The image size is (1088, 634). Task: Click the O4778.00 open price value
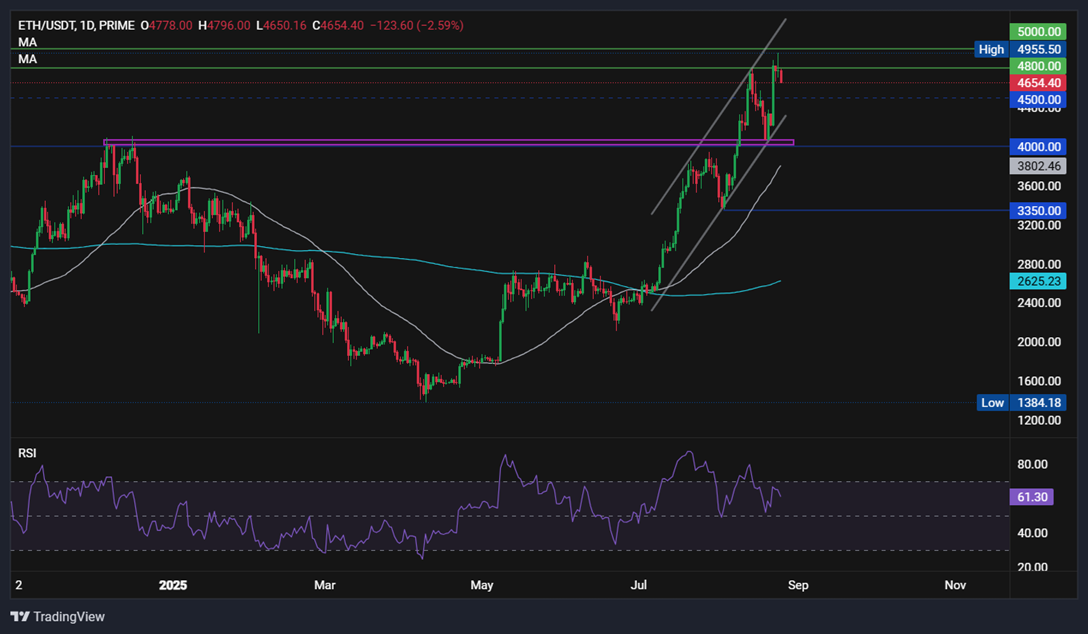tap(167, 26)
